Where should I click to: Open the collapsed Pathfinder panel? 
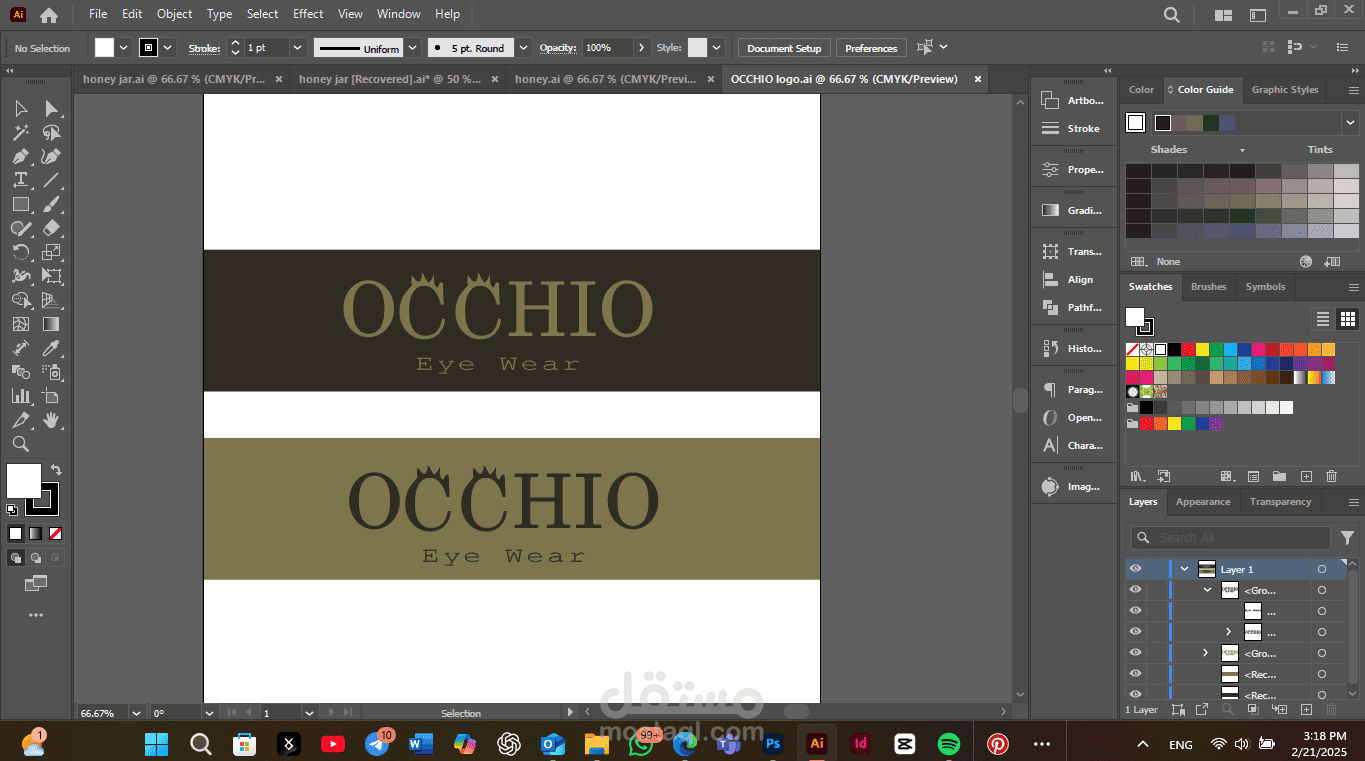point(1072,308)
